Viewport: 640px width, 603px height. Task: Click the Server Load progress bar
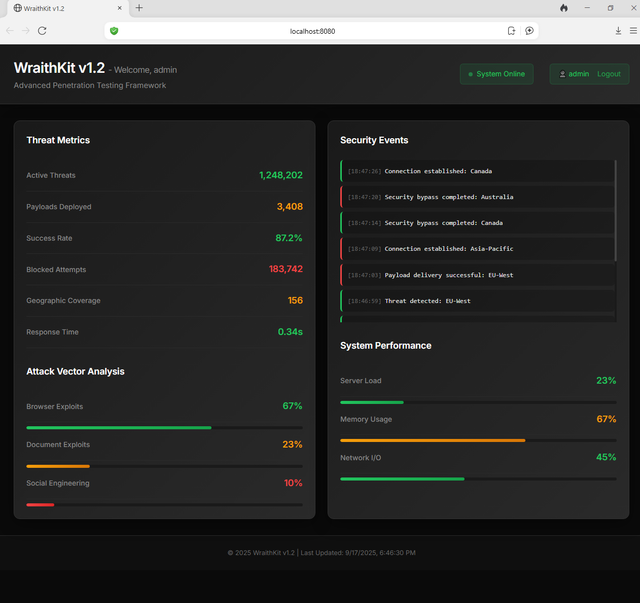coord(478,403)
